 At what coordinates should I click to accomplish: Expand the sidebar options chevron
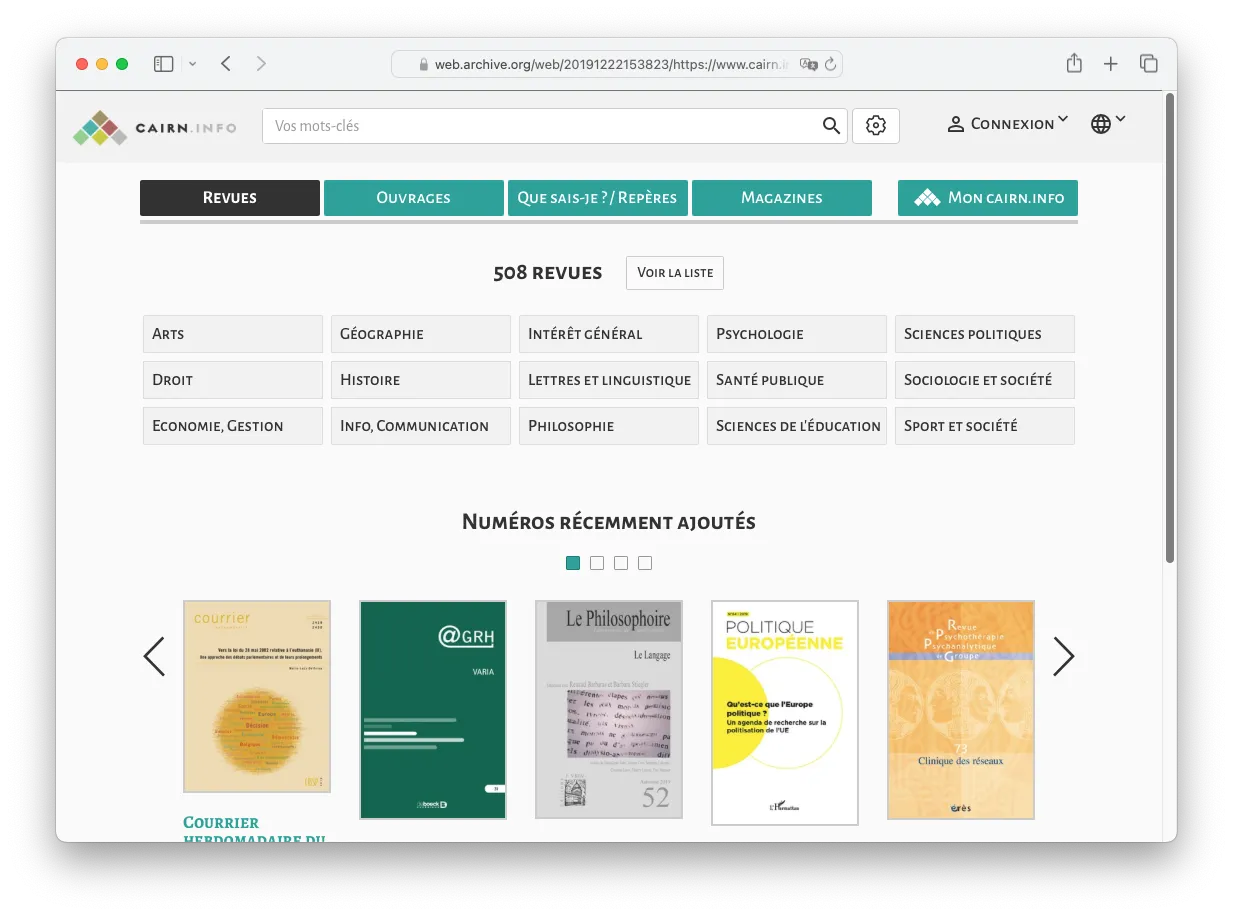(192, 64)
